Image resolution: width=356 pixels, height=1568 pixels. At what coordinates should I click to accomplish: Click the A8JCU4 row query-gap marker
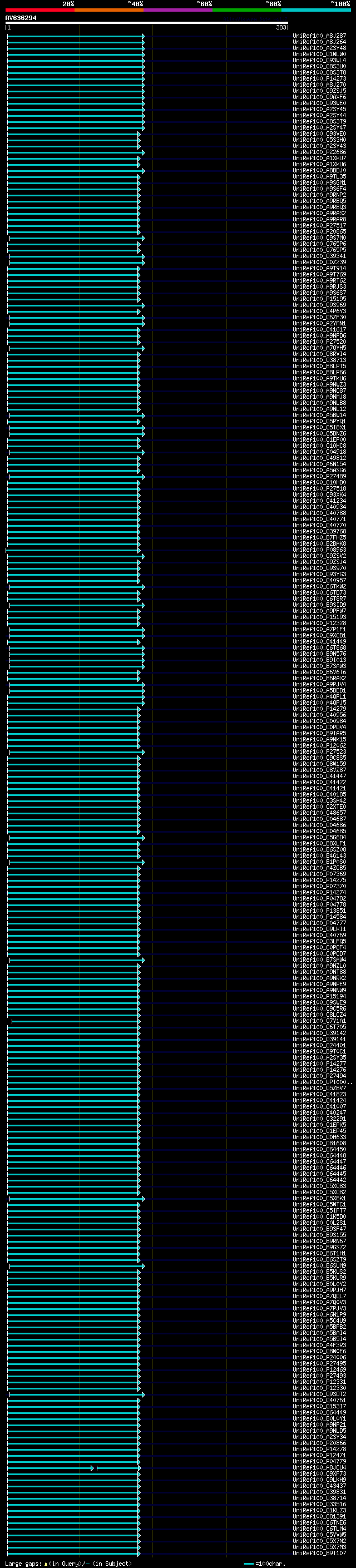tap(92, 1468)
